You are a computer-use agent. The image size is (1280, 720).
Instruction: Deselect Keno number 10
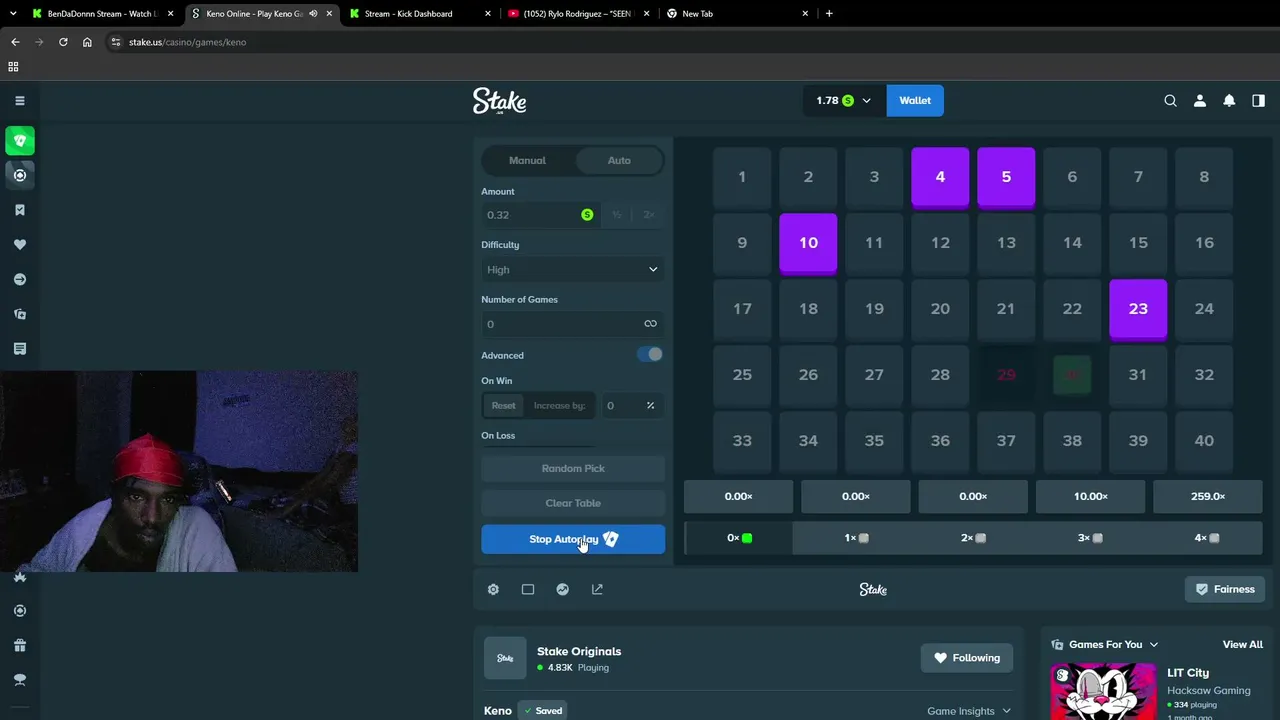coord(808,243)
